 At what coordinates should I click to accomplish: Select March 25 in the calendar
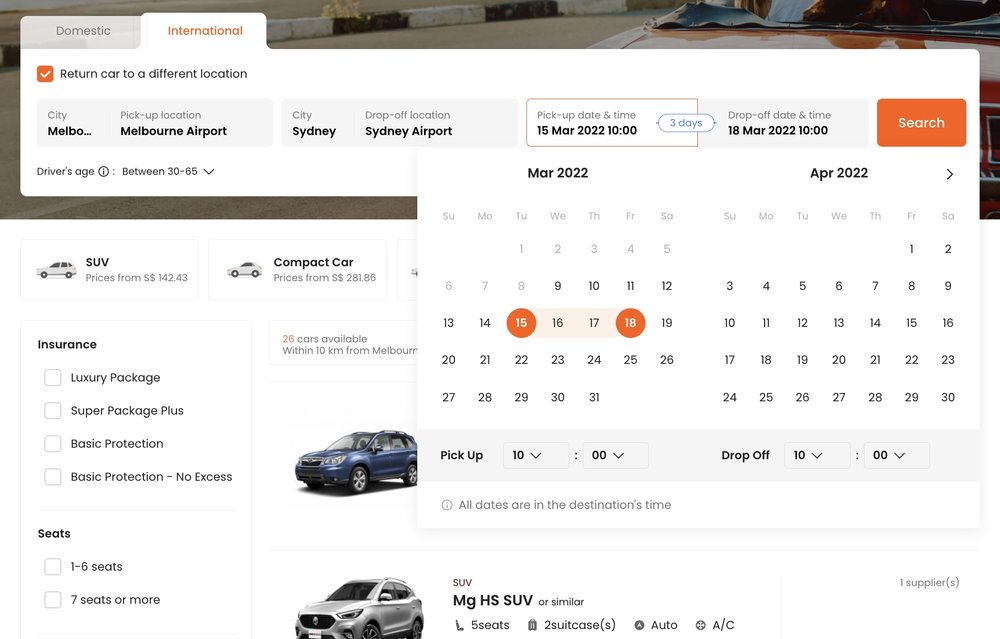[x=630, y=359]
